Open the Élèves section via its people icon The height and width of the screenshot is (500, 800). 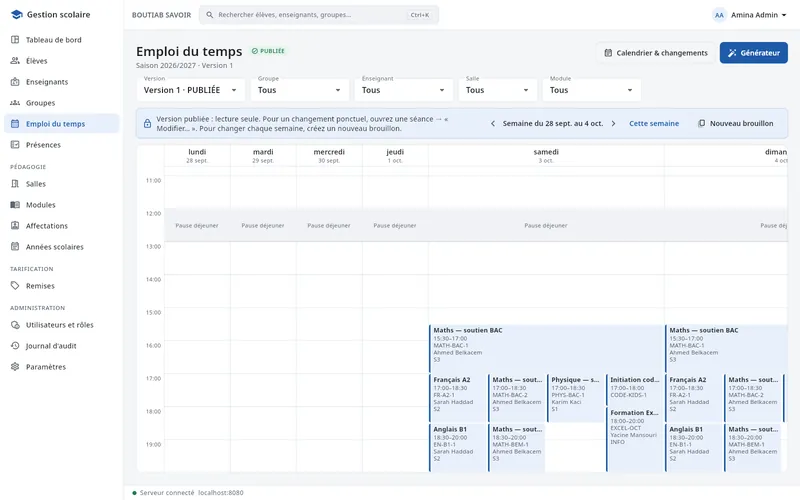(15, 61)
